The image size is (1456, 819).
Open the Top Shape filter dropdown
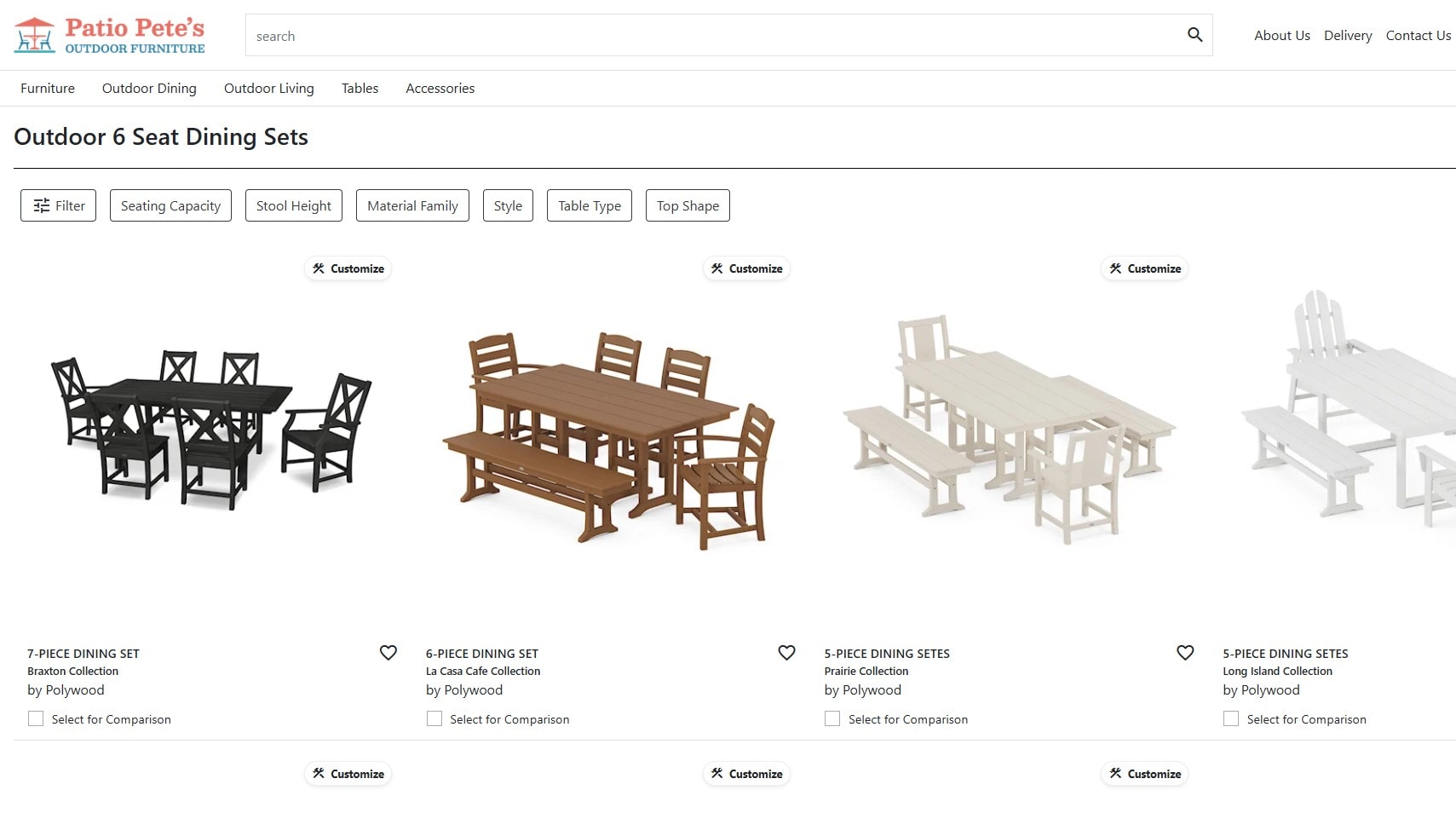click(x=688, y=205)
